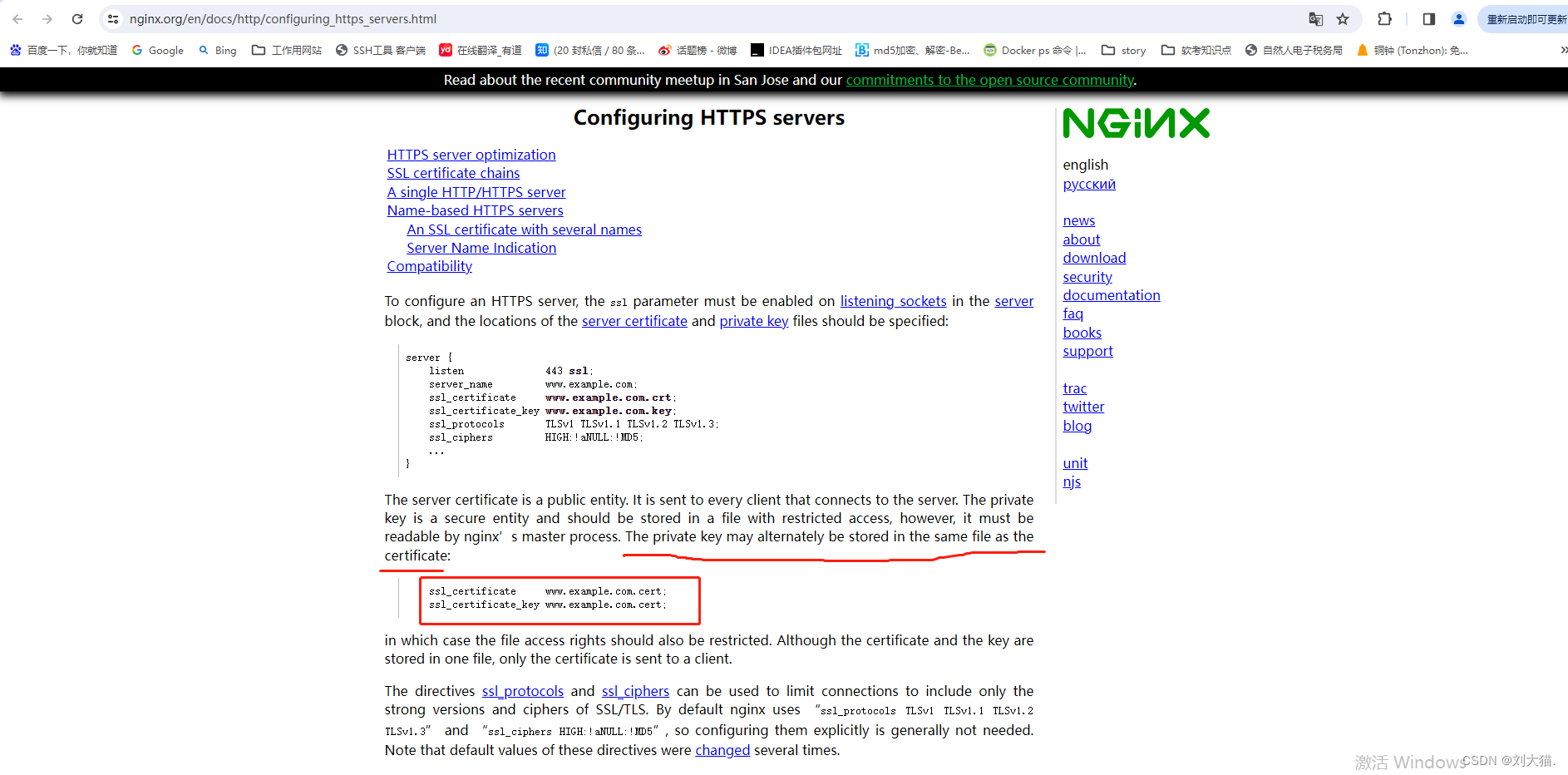Viewport: 1568px width, 775px height.
Task: Open the documentation sidebar link
Action: [1112, 295]
